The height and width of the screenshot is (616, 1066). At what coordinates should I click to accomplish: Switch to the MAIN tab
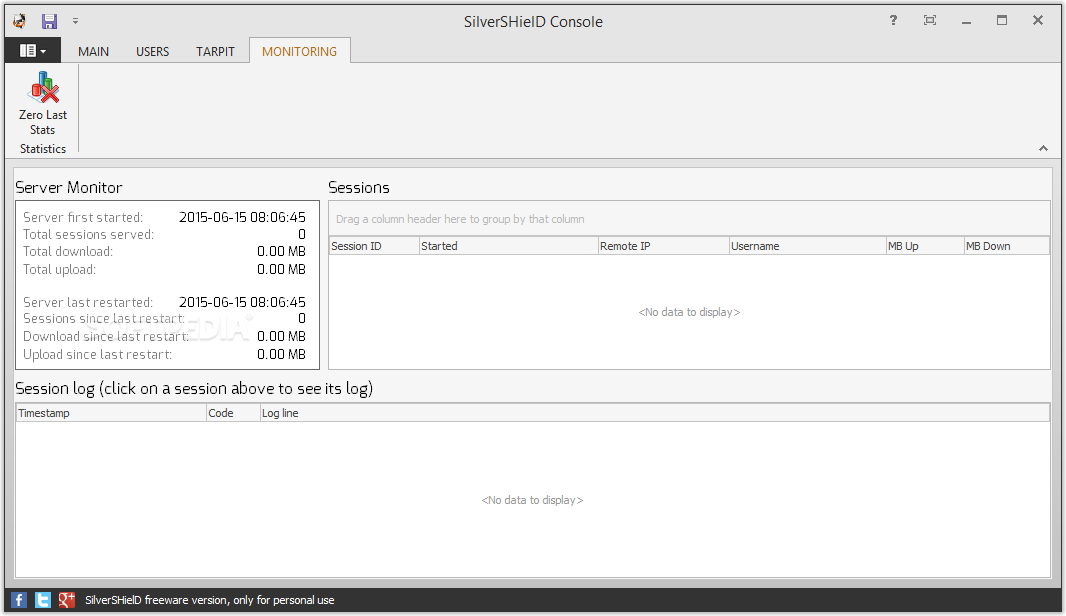(x=93, y=52)
